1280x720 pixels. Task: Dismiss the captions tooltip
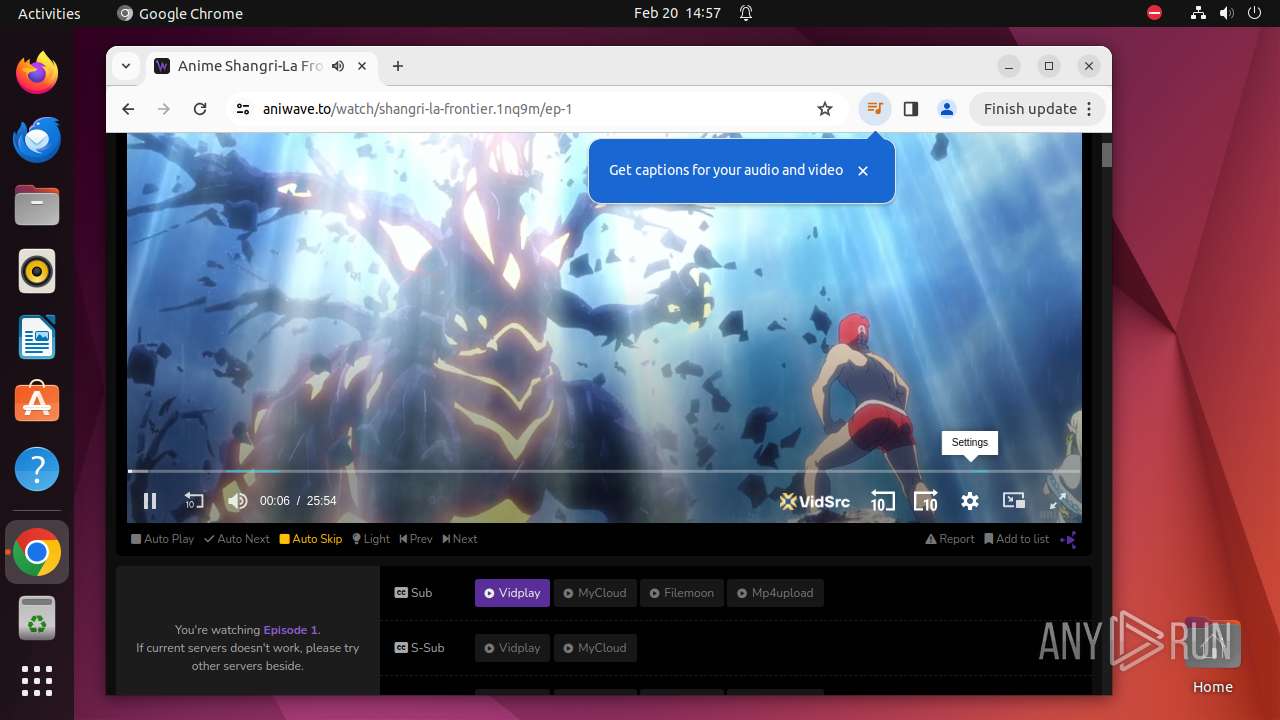(863, 171)
